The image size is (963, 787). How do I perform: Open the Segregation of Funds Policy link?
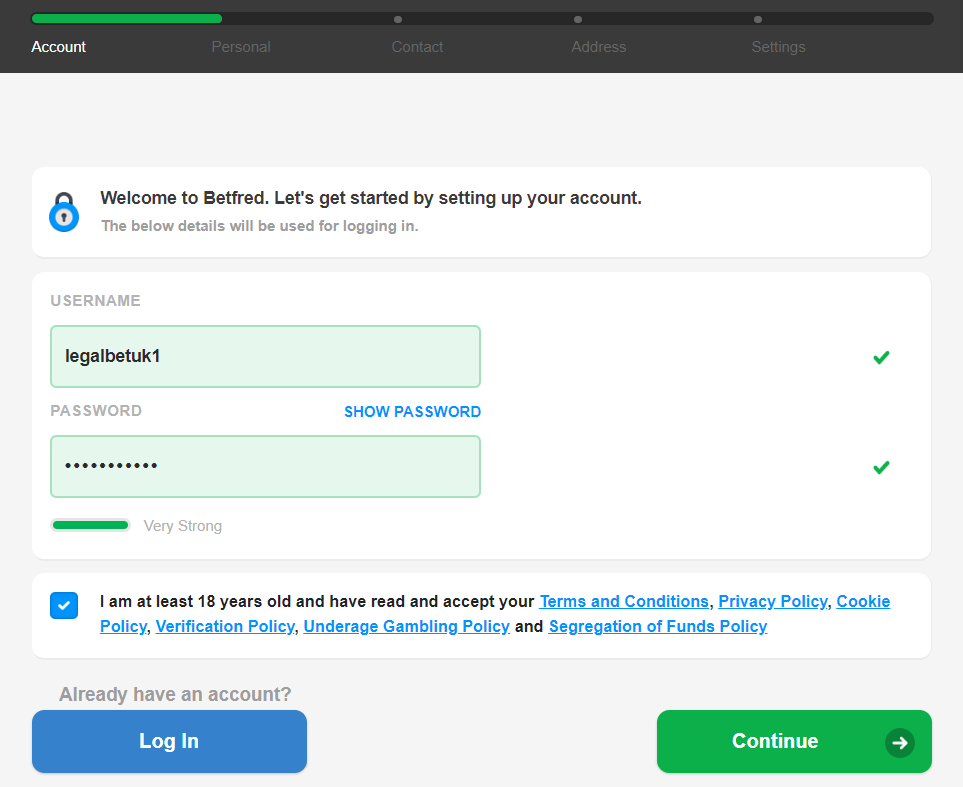pos(658,627)
